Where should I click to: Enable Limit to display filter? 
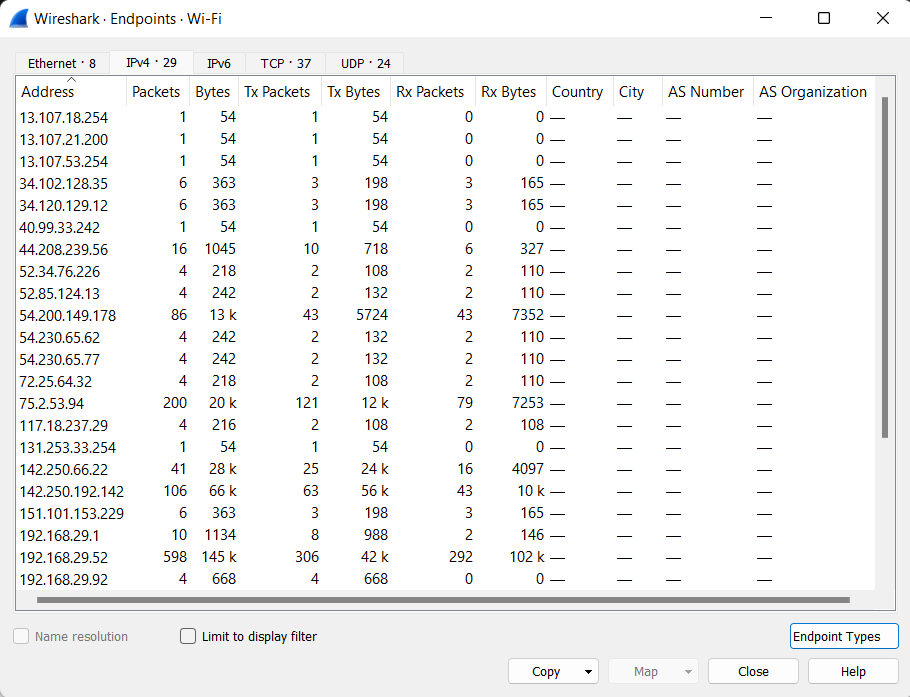point(187,636)
